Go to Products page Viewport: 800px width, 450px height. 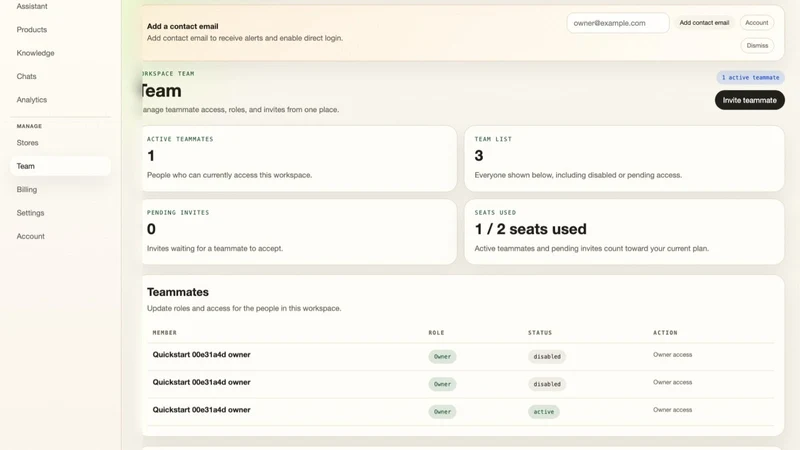coord(32,30)
